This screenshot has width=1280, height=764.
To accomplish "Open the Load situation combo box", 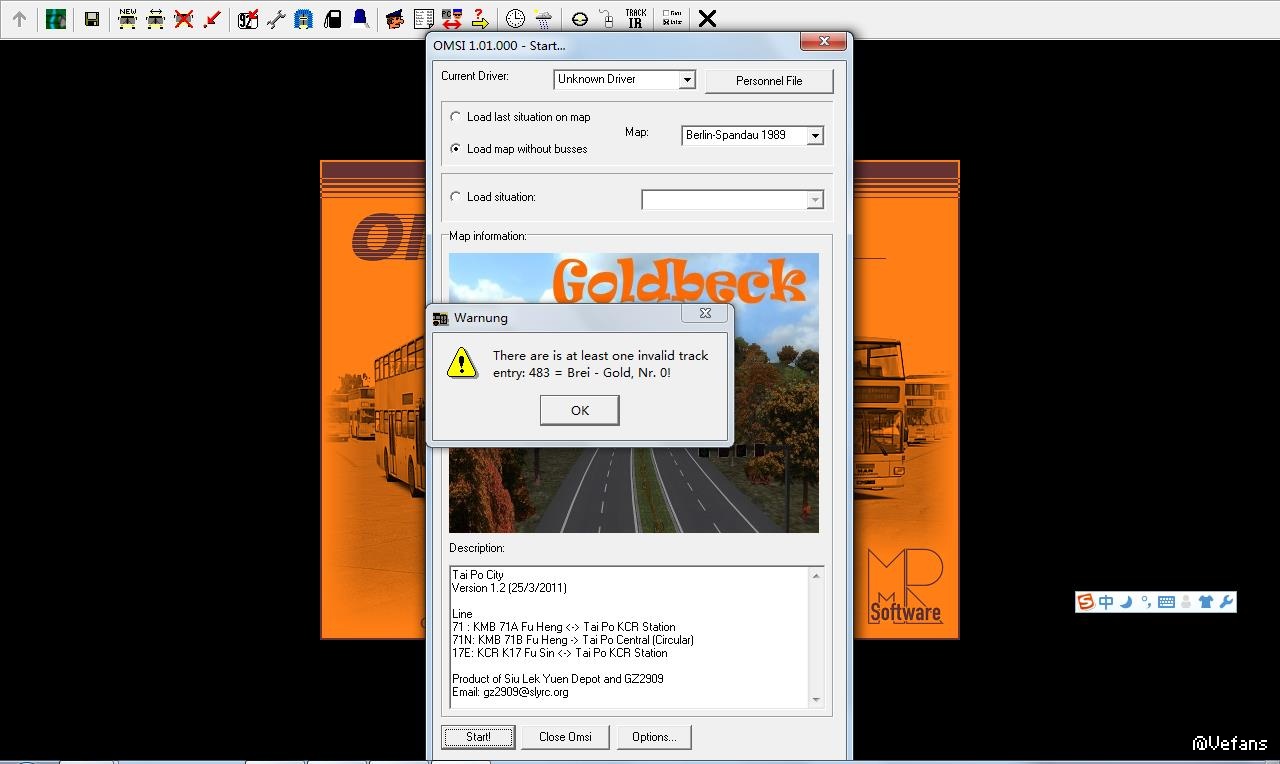I will (732, 199).
